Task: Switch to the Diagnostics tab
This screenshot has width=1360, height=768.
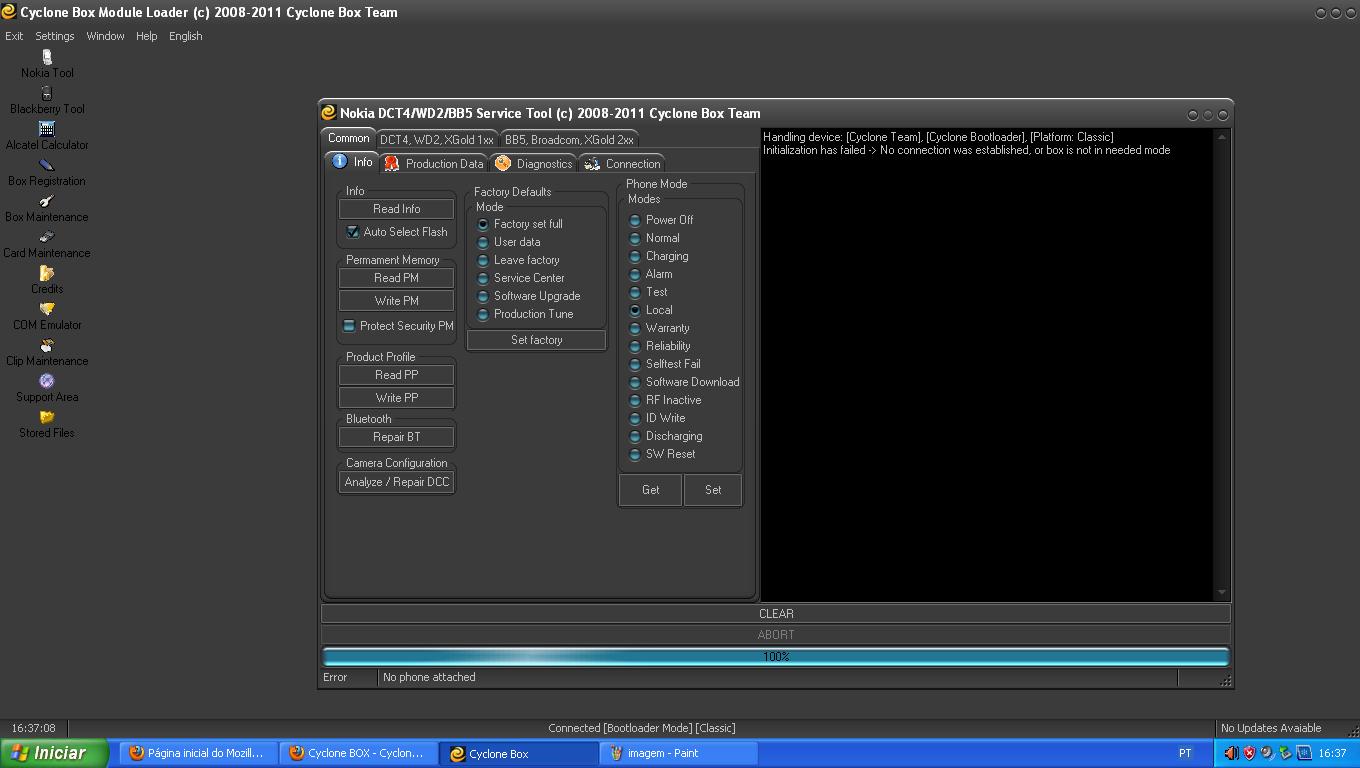Action: pos(534,164)
